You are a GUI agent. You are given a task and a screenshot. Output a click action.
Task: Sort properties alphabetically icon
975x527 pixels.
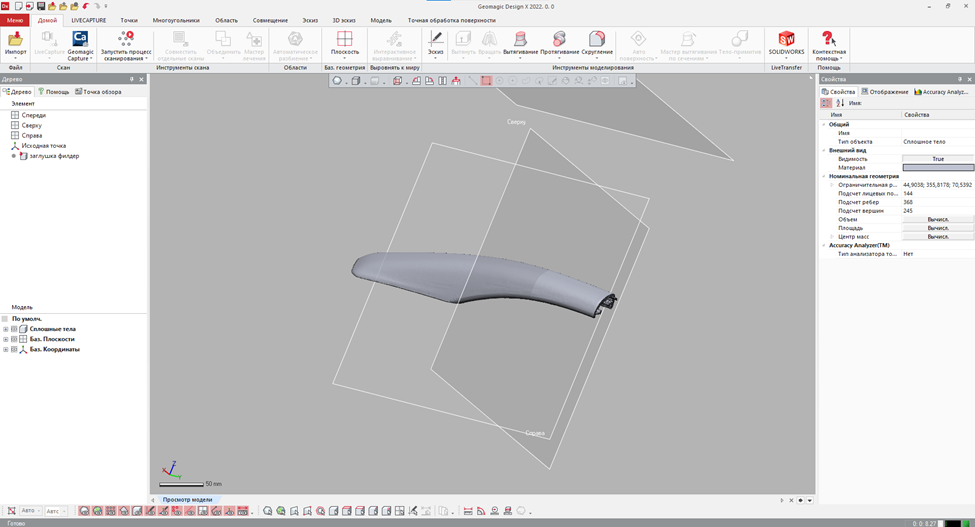839,103
